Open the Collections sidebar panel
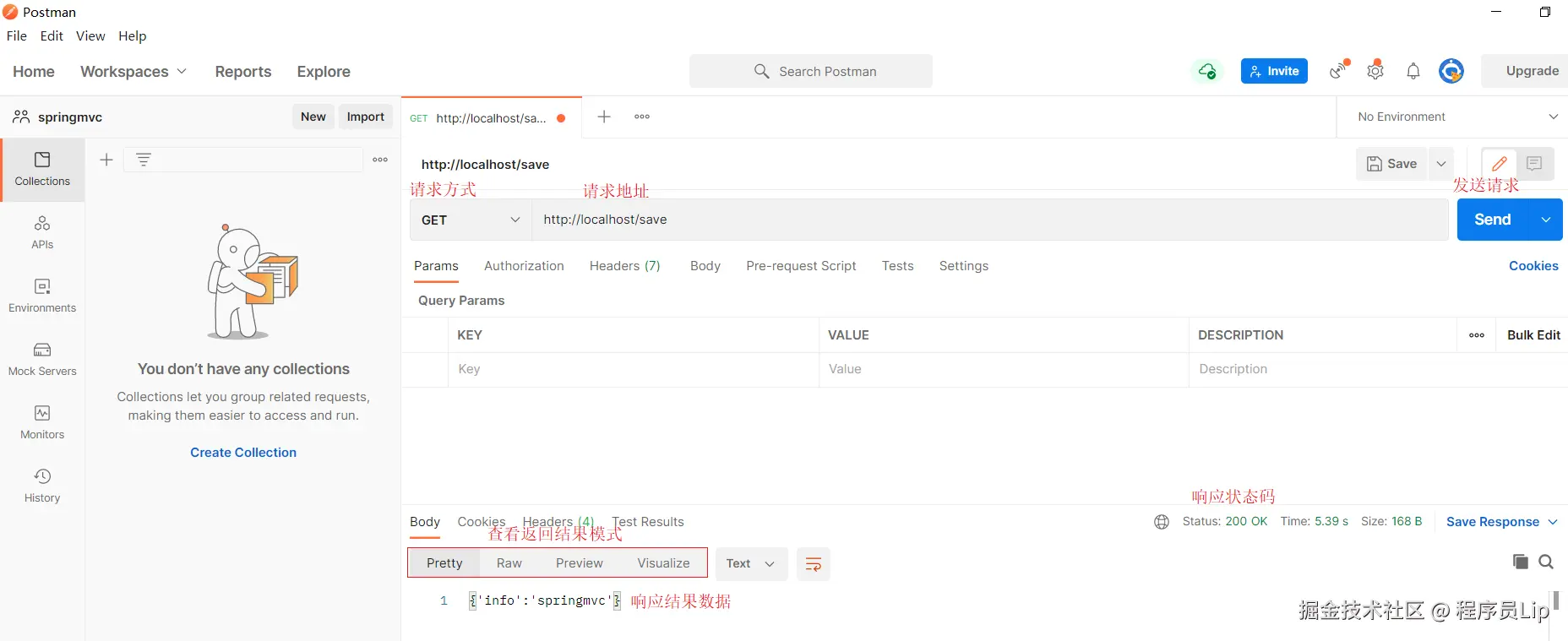The image size is (1568, 641). pos(42,170)
